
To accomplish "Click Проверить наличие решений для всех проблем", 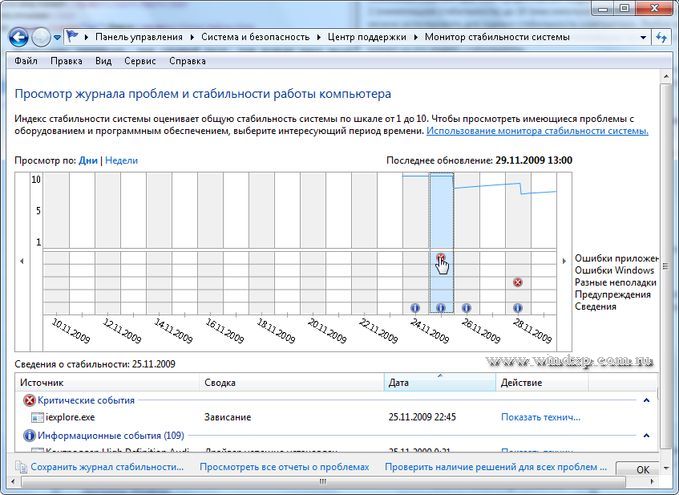I will (496, 467).
